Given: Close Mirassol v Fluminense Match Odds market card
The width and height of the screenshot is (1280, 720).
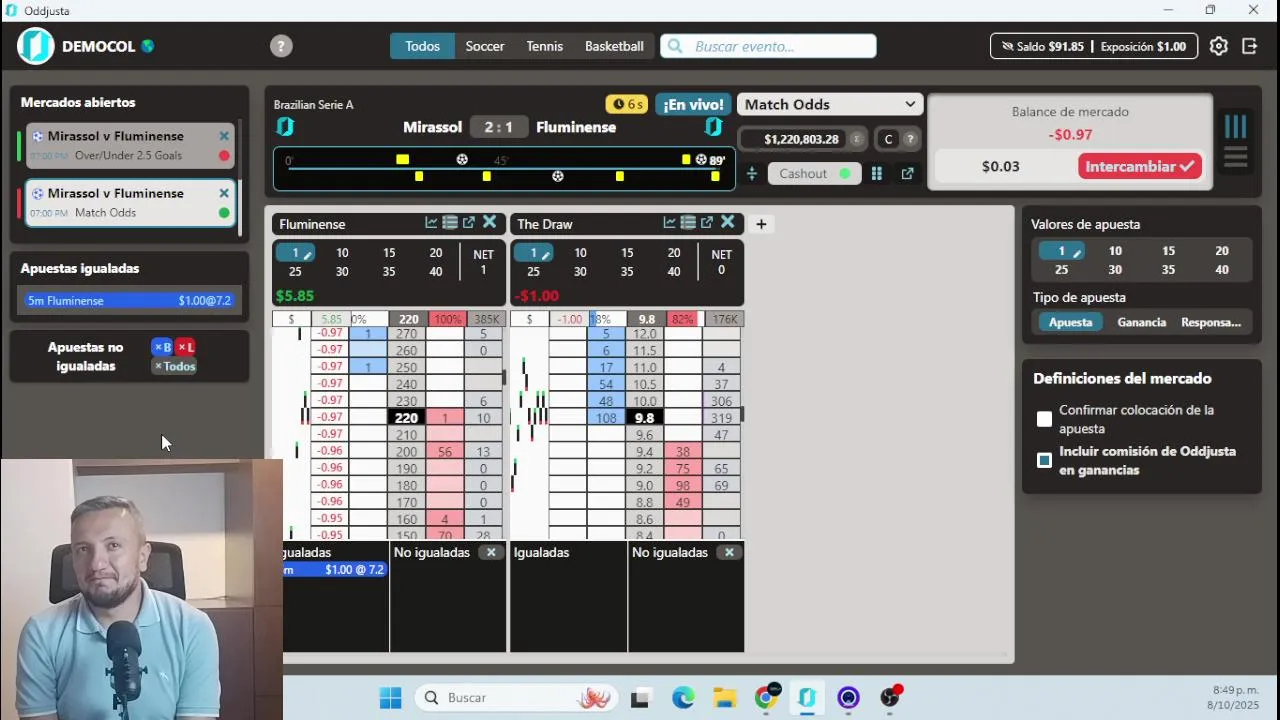Looking at the screenshot, I should coord(224,193).
